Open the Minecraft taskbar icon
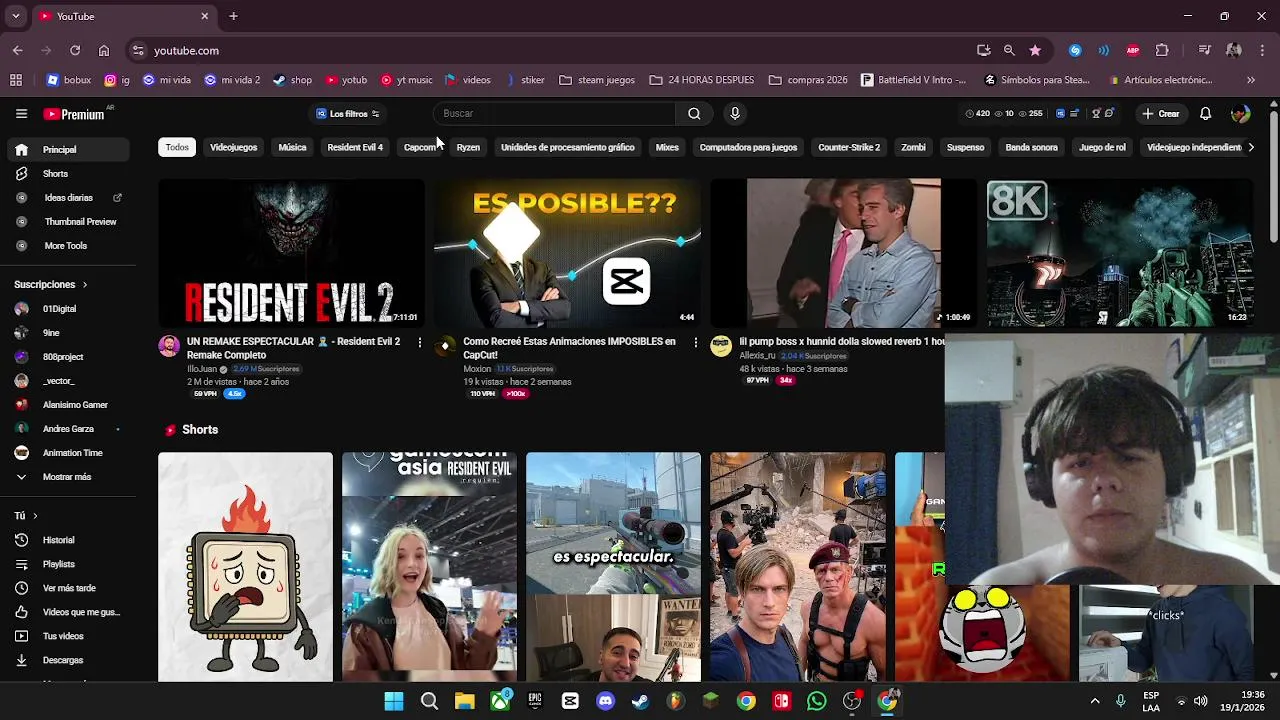 pyautogui.click(x=710, y=701)
